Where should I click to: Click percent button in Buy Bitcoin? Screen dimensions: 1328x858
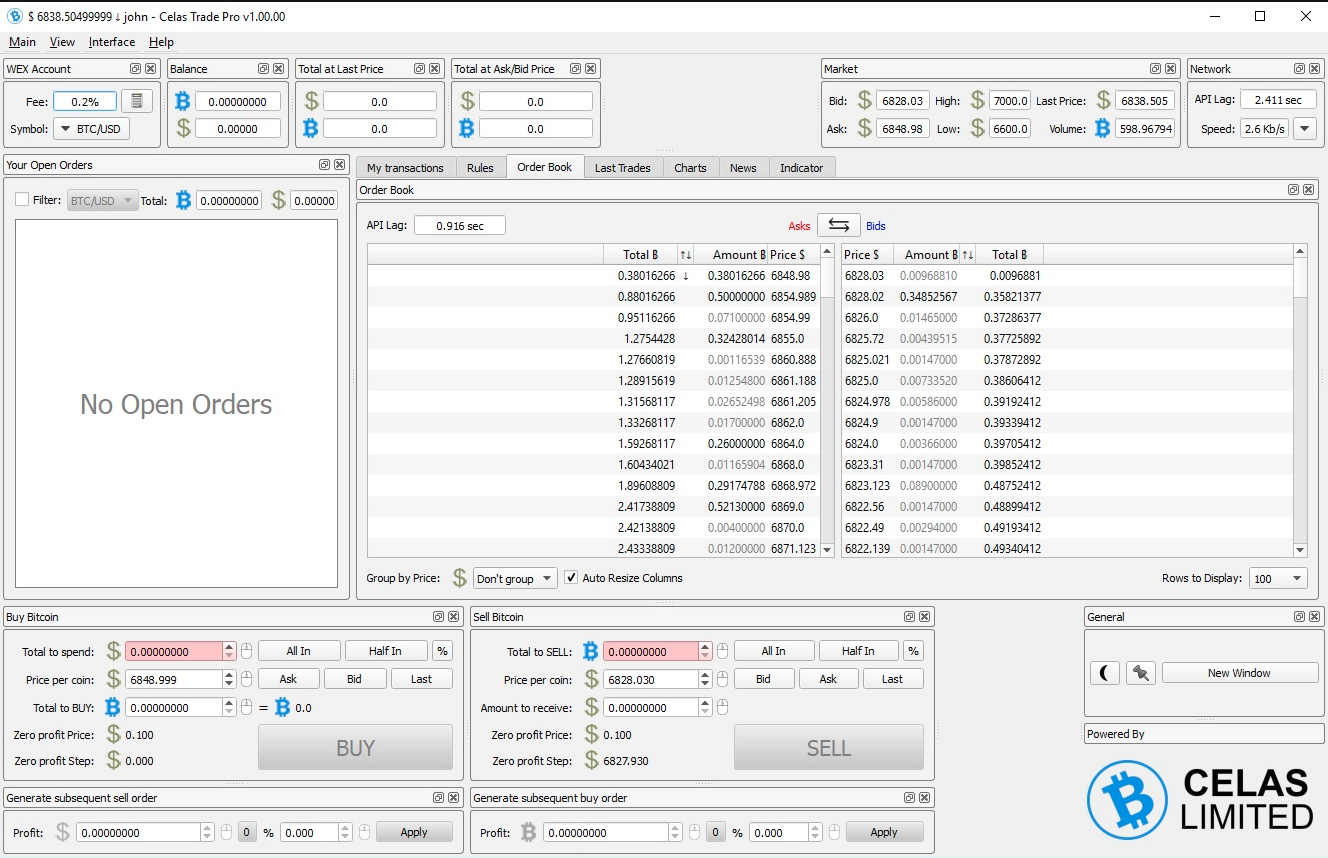coord(442,651)
